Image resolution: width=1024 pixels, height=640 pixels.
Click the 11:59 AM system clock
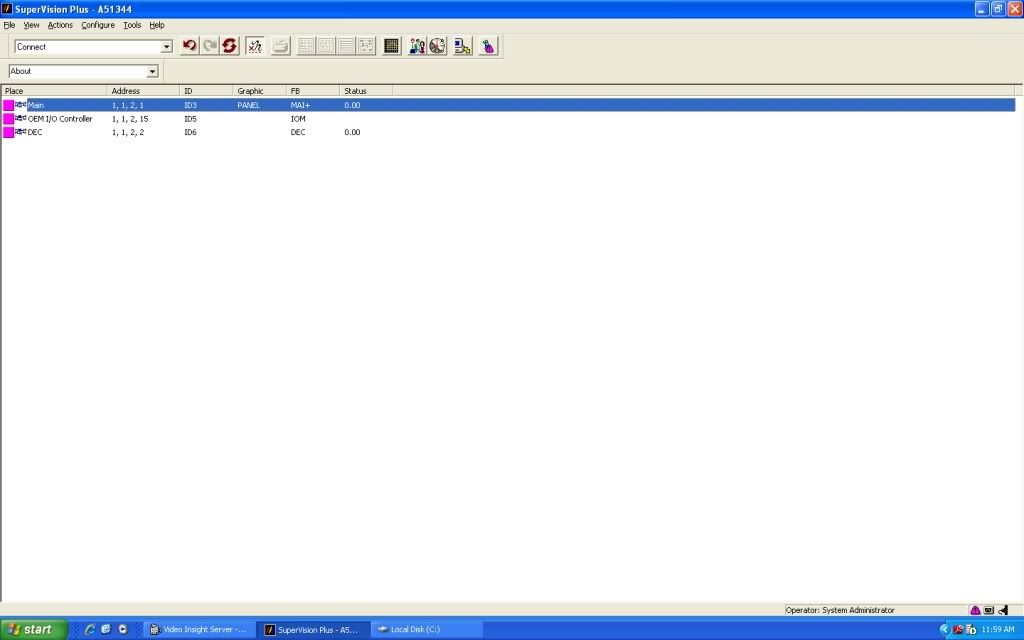tap(998, 630)
